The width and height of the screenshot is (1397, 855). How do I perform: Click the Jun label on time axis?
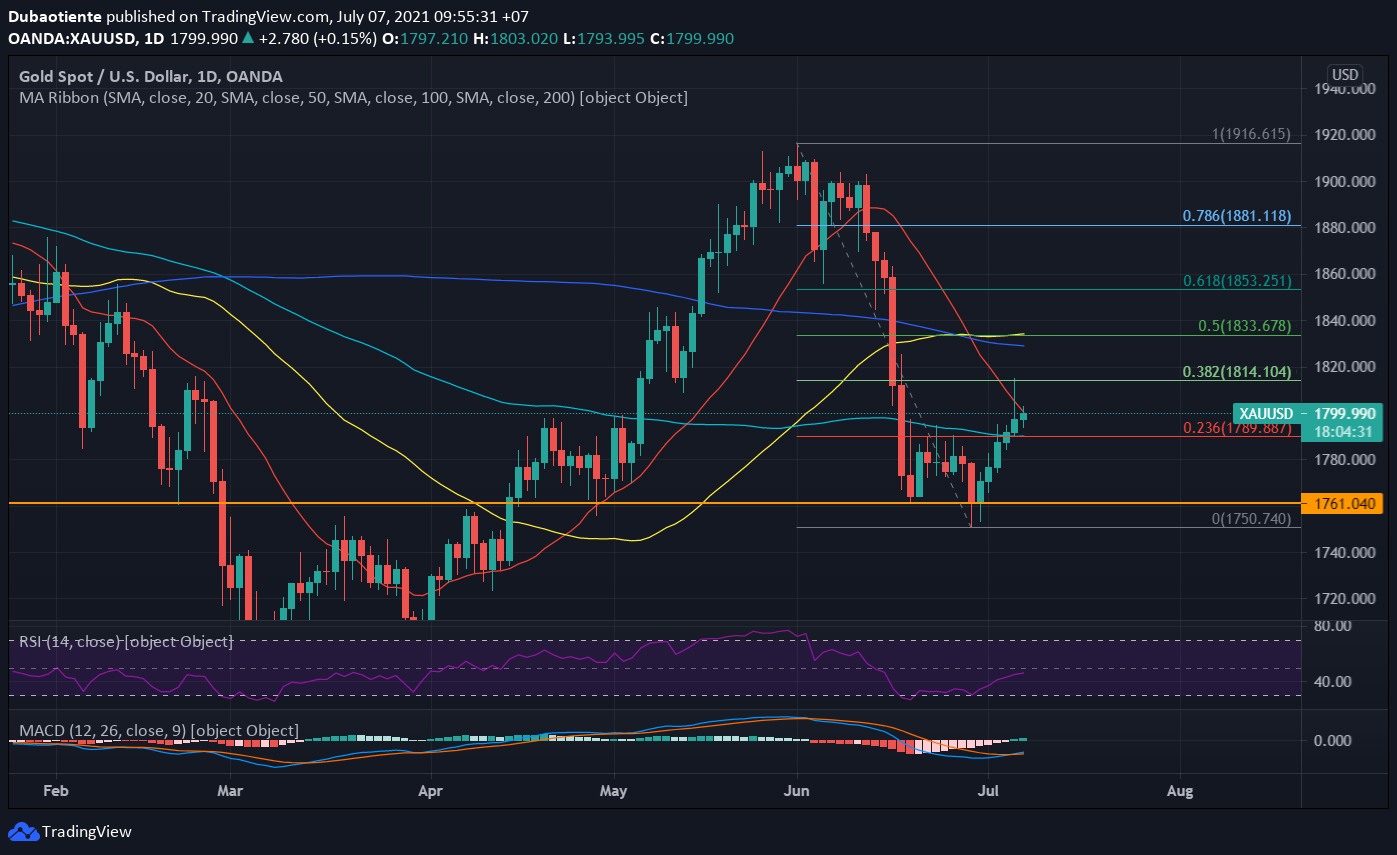pyautogui.click(x=797, y=792)
